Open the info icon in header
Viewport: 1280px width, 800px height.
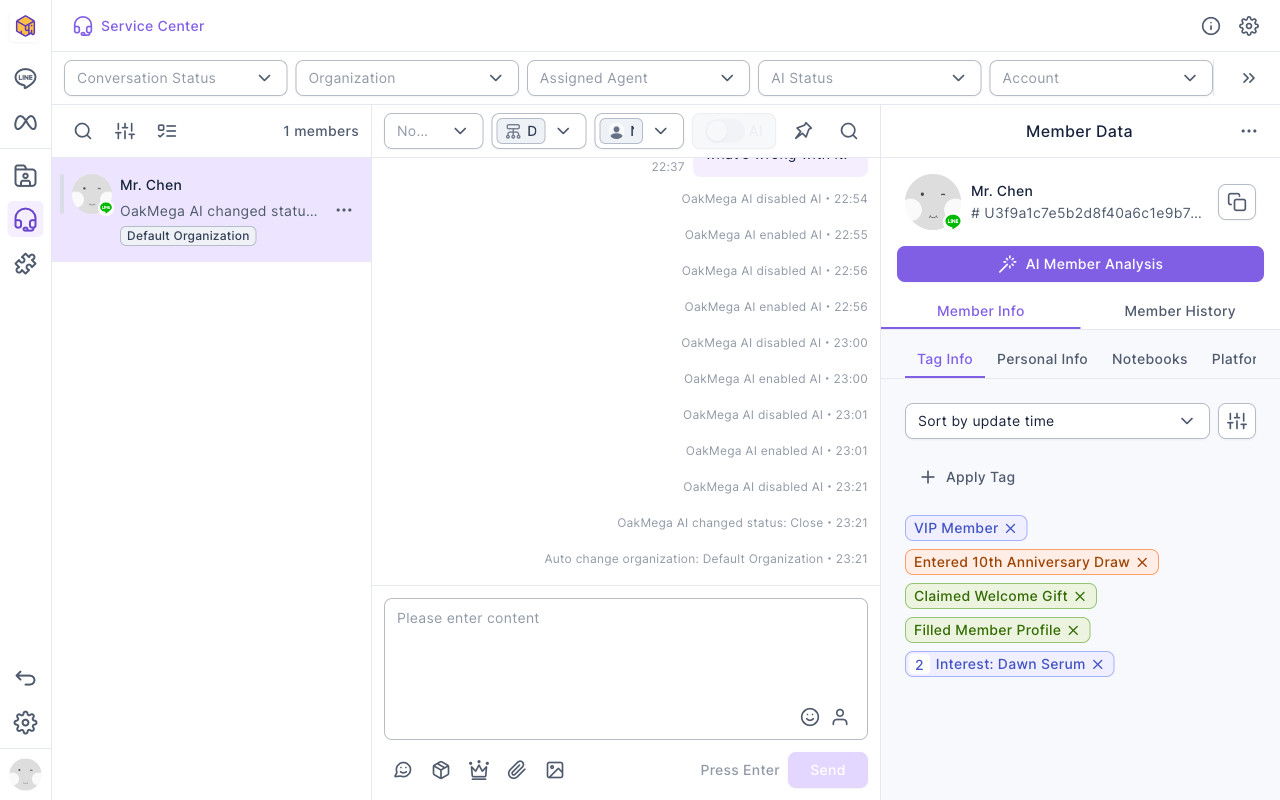pos(1211,26)
